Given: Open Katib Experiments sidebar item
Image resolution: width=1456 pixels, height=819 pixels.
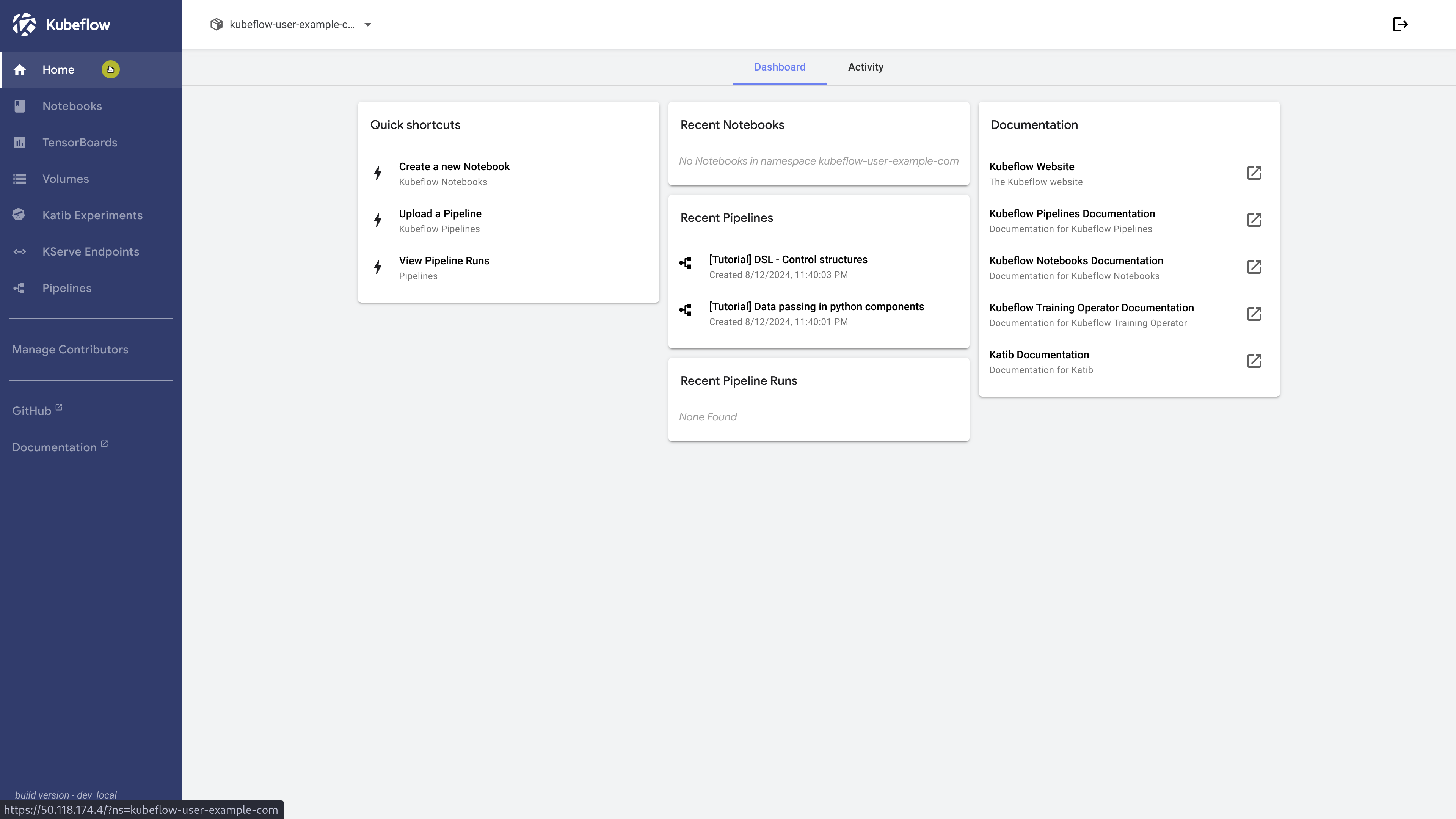Looking at the screenshot, I should pos(92,215).
